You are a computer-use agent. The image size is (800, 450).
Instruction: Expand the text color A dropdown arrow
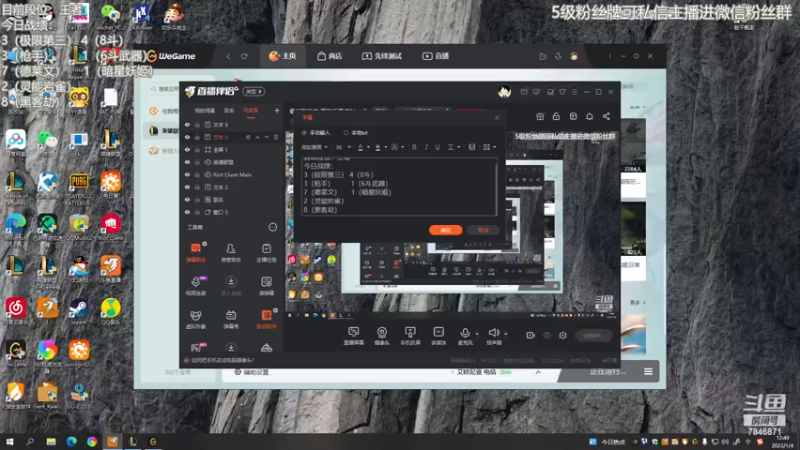367,147
